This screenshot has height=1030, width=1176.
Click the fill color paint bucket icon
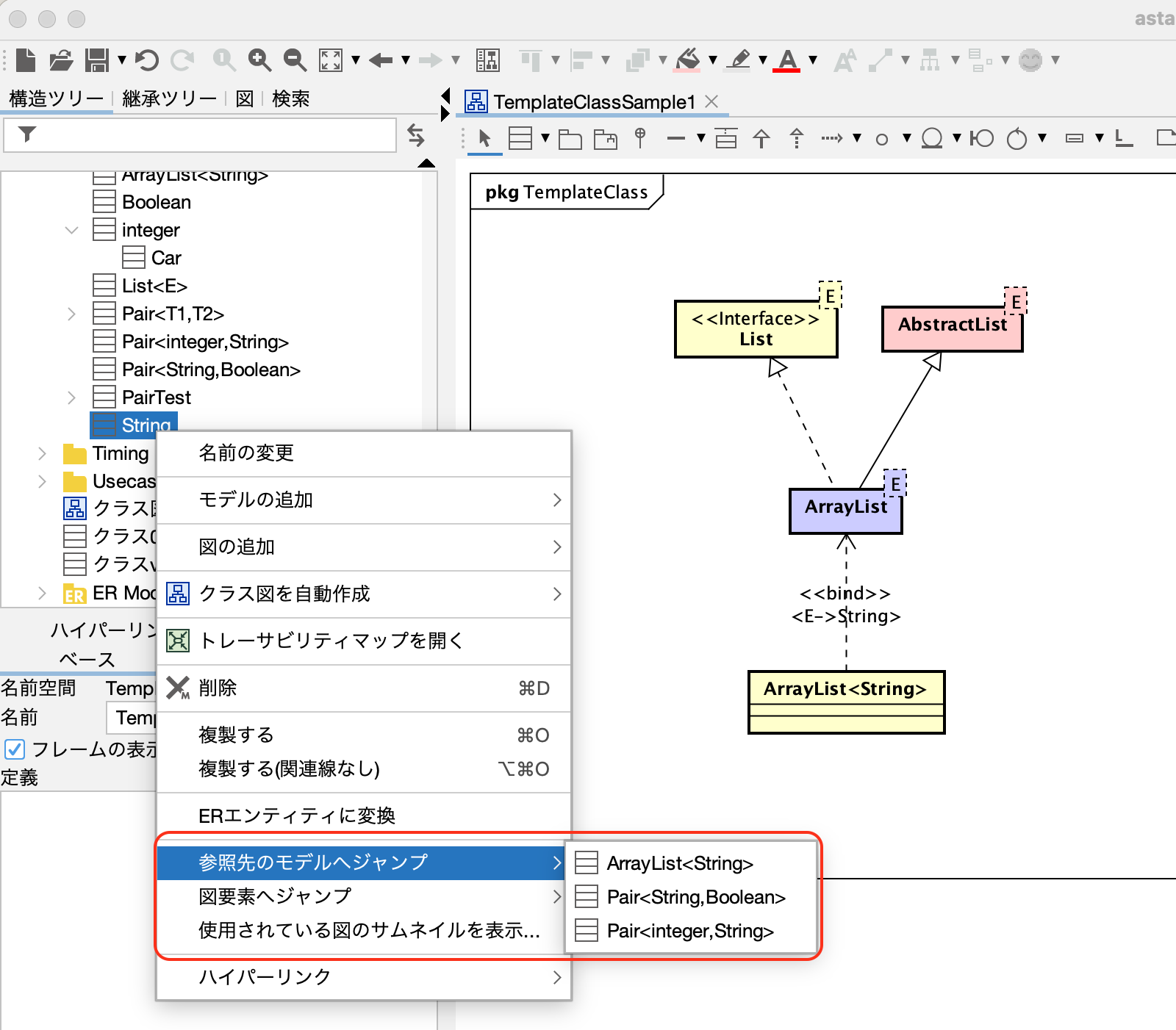688,60
